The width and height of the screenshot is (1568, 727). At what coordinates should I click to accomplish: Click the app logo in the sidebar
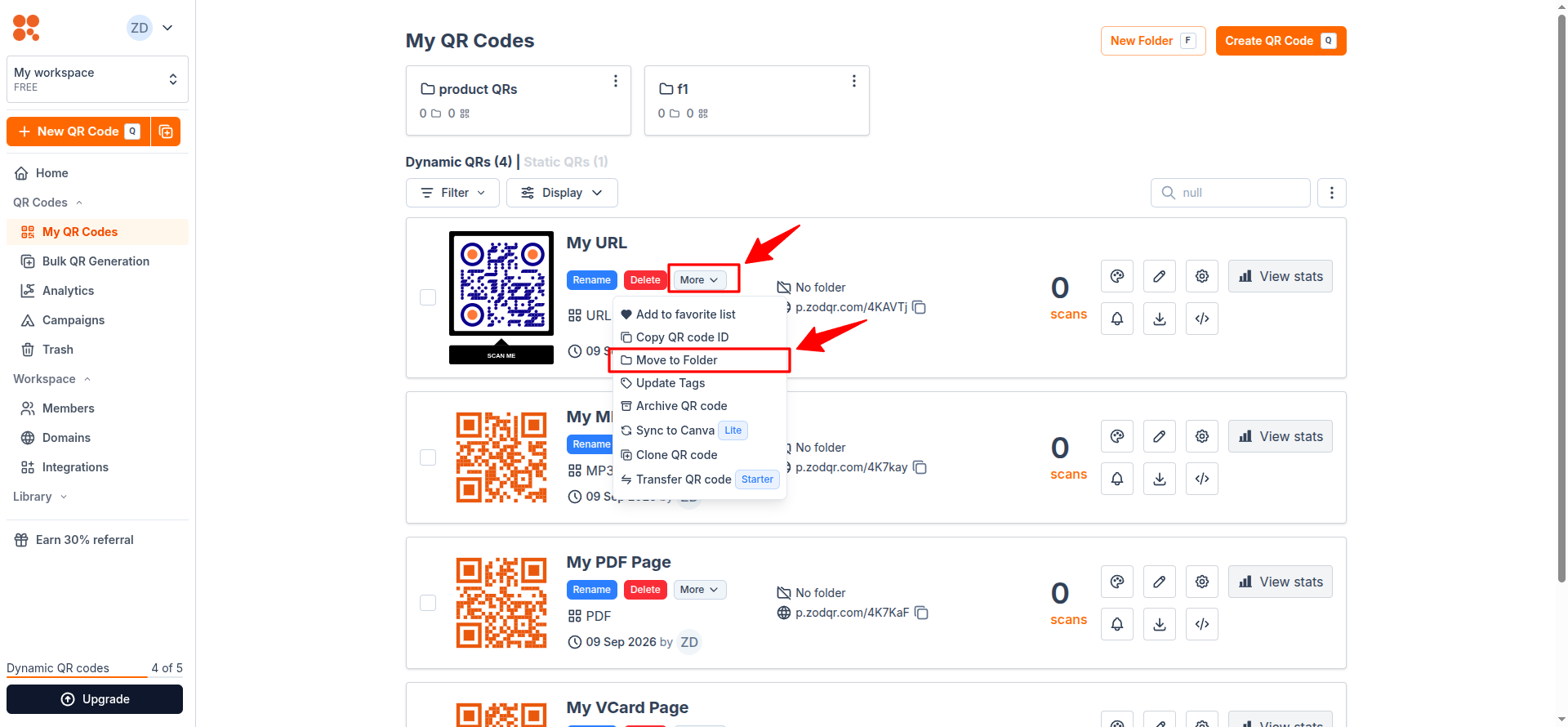[x=26, y=28]
